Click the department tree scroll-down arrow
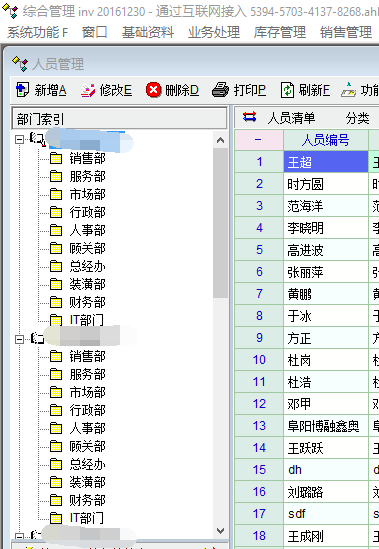Image resolution: width=379 pixels, height=549 pixels. (x=220, y=531)
